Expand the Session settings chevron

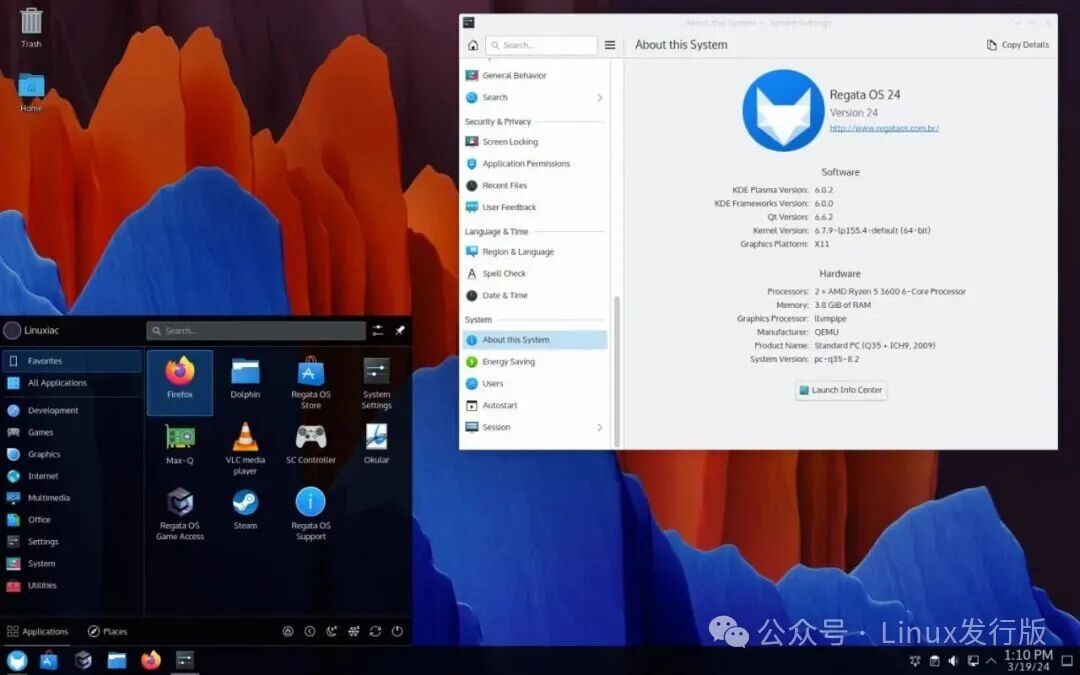[600, 427]
